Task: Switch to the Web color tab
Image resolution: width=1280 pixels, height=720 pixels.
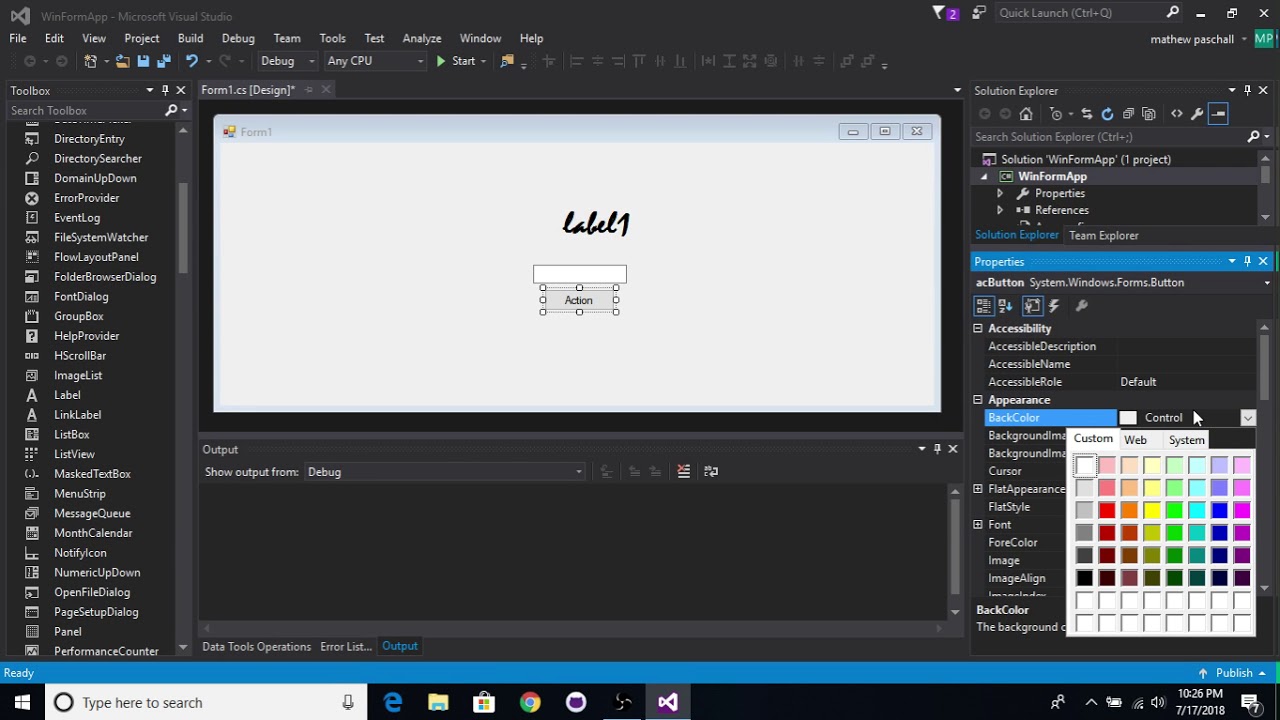Action: coord(1135,440)
